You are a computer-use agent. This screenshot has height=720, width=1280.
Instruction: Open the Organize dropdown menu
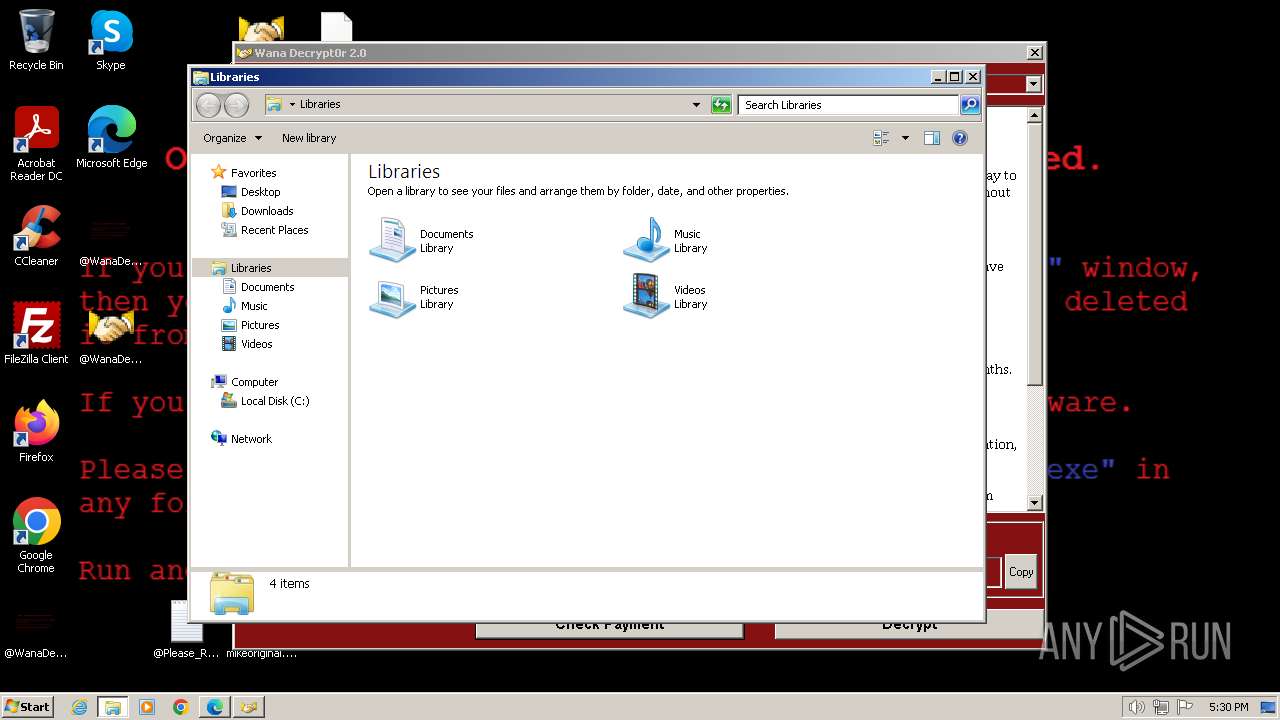pyautogui.click(x=232, y=138)
